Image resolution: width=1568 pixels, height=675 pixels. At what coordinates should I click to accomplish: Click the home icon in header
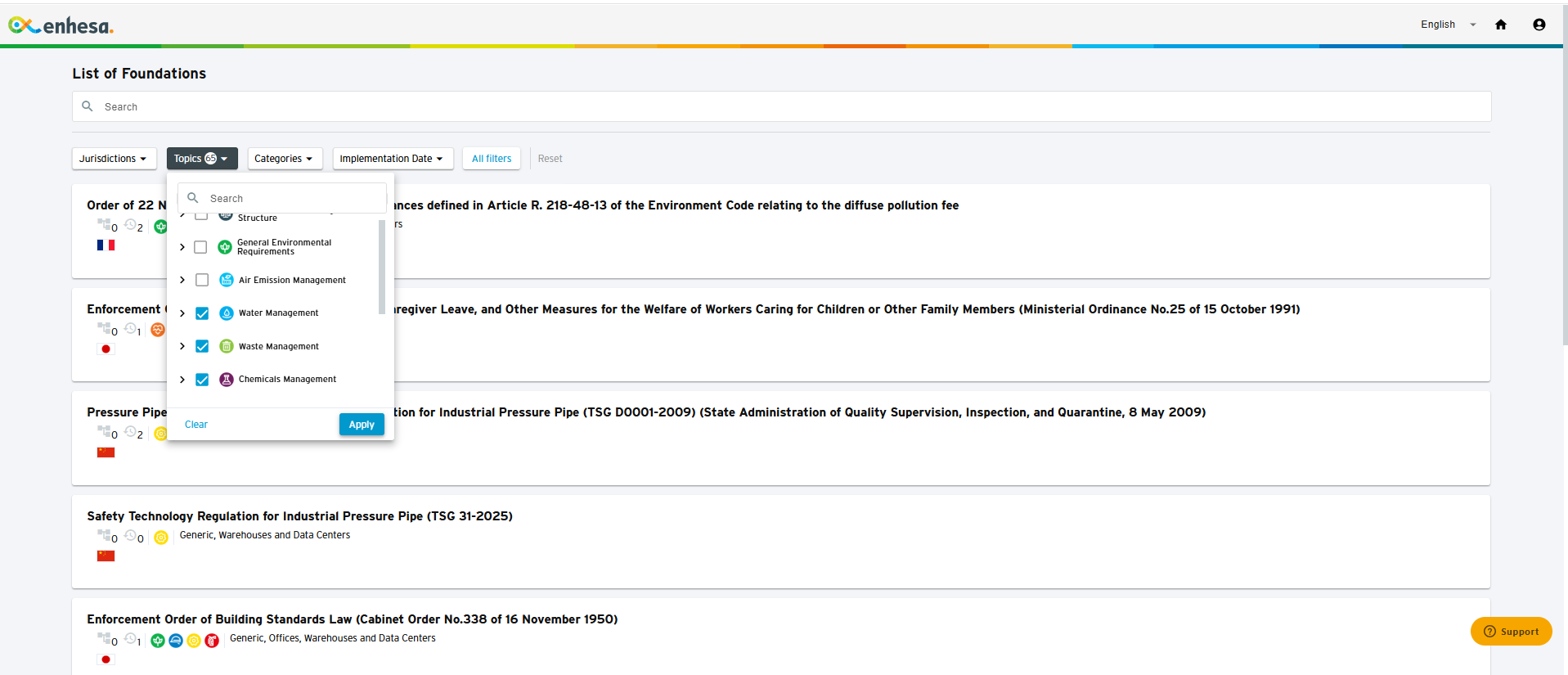1500,25
